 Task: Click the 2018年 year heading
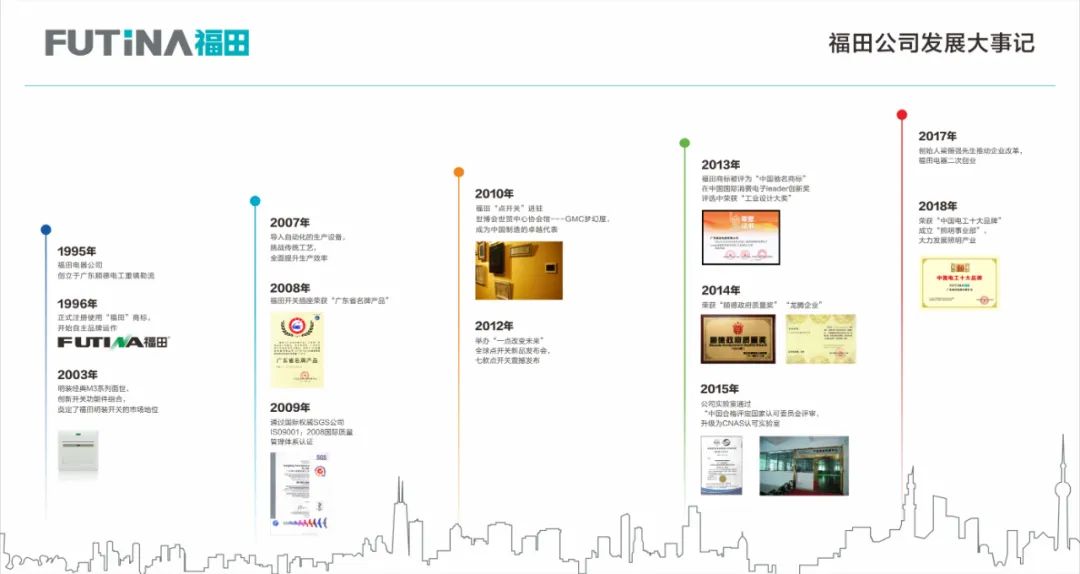[937, 206]
